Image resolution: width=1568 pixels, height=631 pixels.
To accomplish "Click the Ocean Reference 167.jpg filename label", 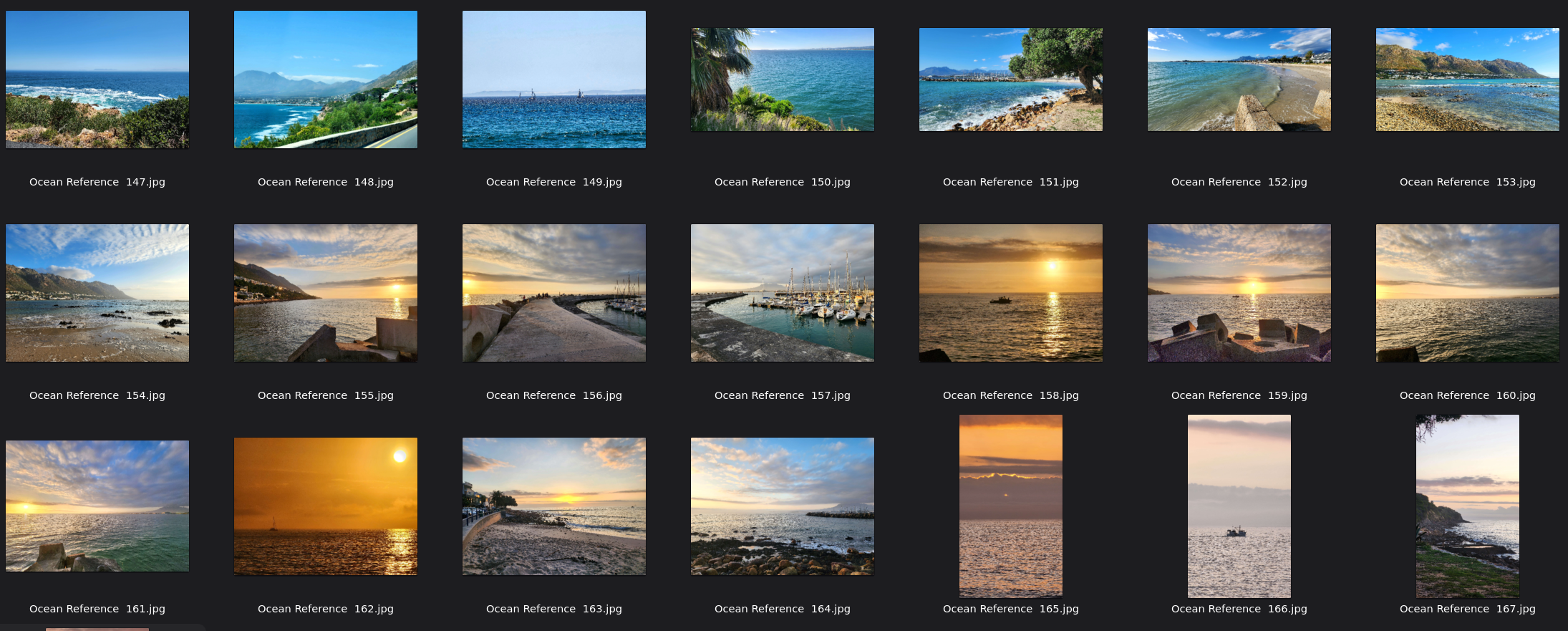I will [x=1468, y=609].
